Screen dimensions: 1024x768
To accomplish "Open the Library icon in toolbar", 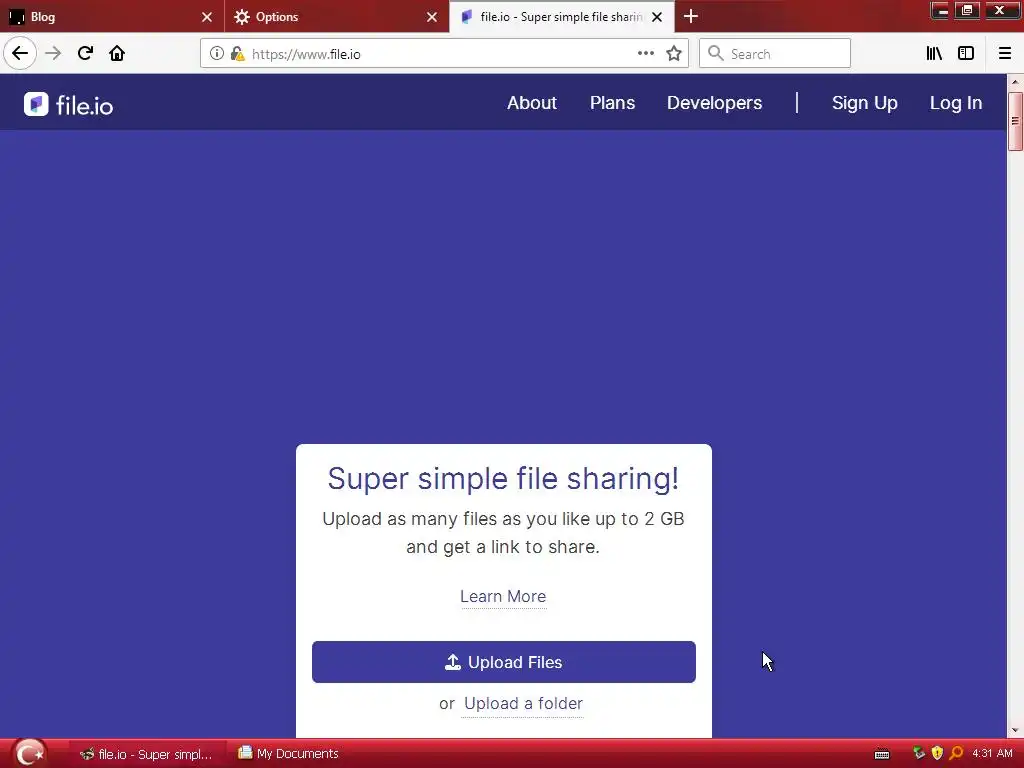I will [934, 54].
